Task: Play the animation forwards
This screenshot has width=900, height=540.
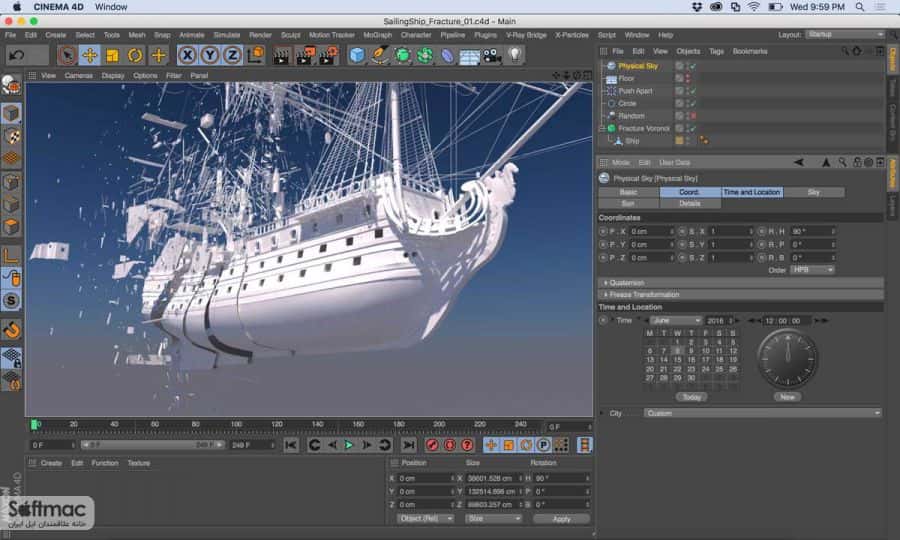Action: (349, 445)
